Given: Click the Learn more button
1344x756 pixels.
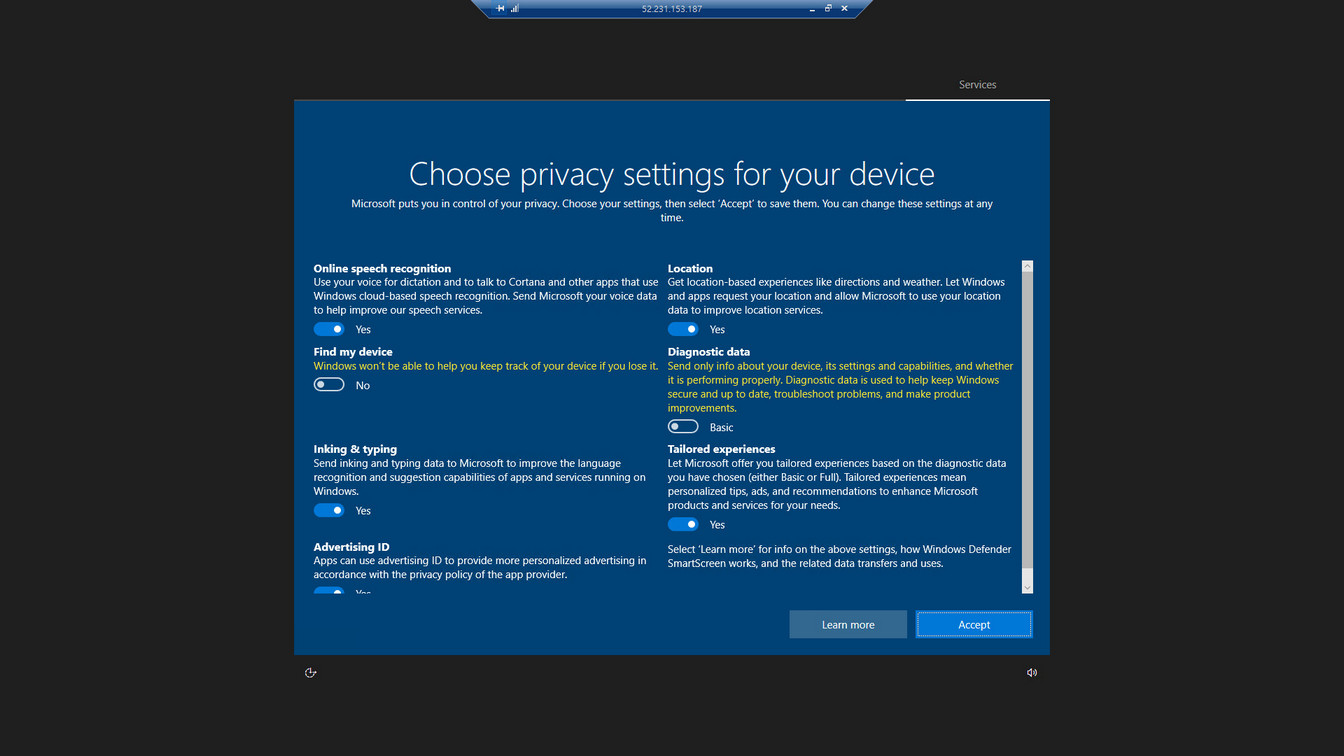Looking at the screenshot, I should click(848, 625).
